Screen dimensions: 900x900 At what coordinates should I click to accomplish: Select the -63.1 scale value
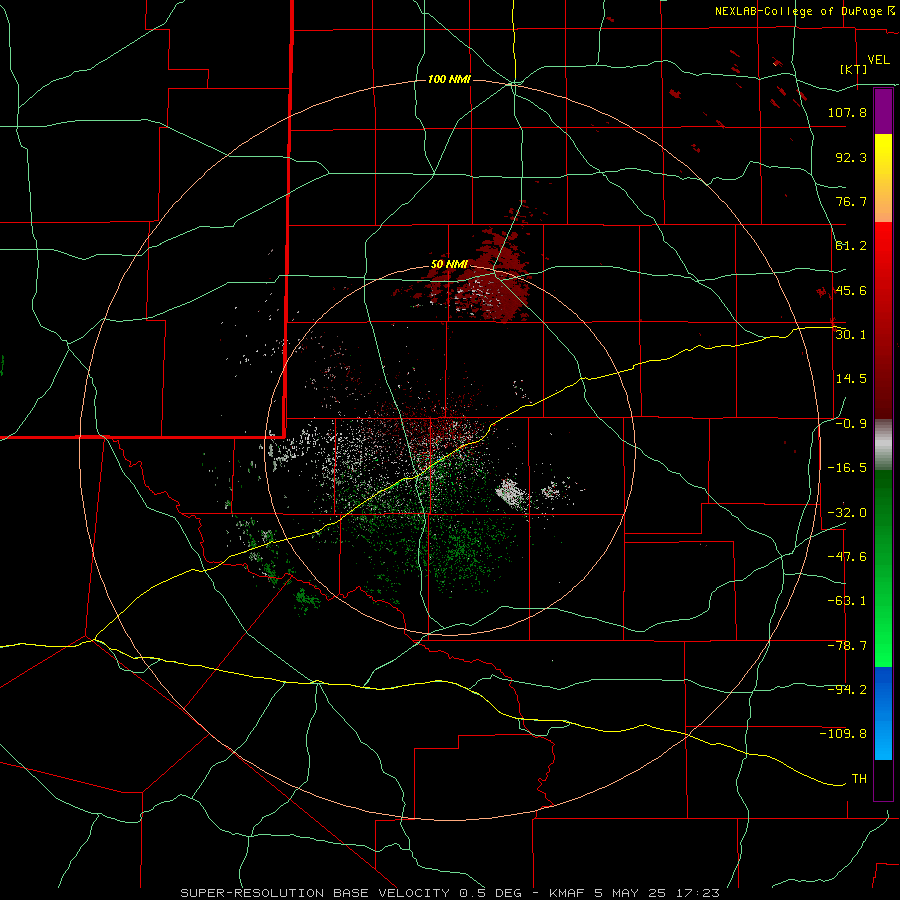click(847, 601)
